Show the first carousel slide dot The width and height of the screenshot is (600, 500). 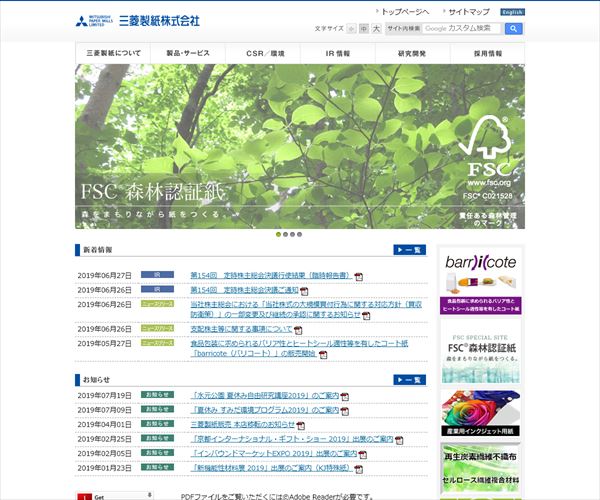[278, 234]
